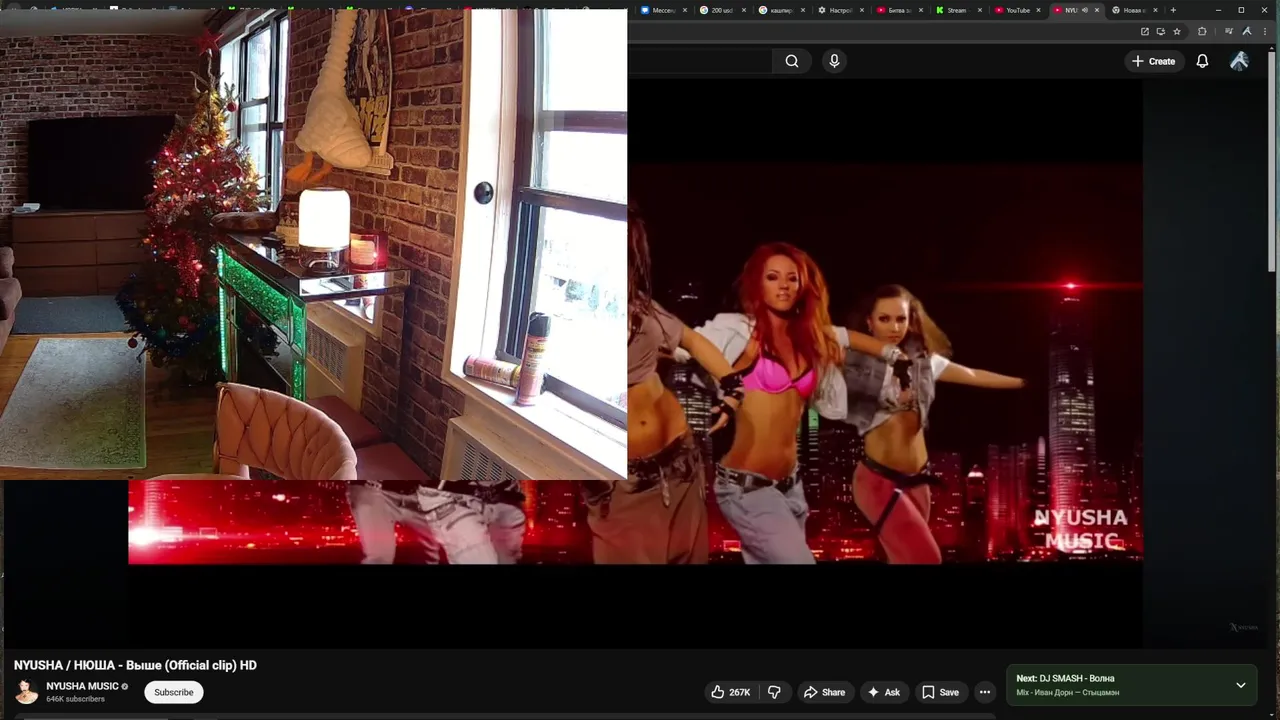Open the Chrome three-dot menu
The width and height of the screenshot is (1280, 720).
click(x=1264, y=31)
